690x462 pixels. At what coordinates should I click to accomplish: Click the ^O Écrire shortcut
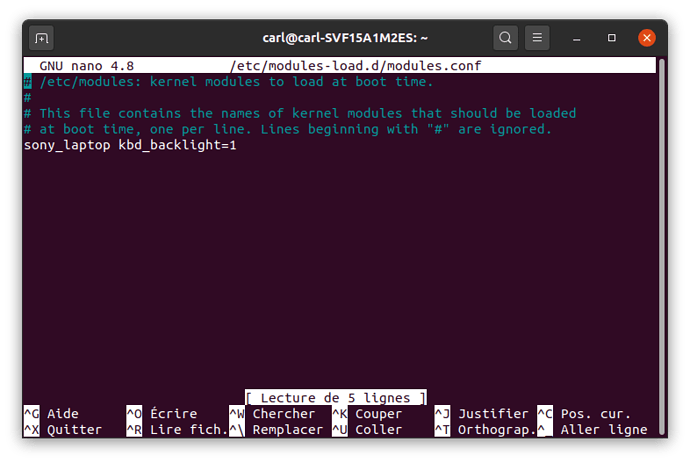(162, 414)
